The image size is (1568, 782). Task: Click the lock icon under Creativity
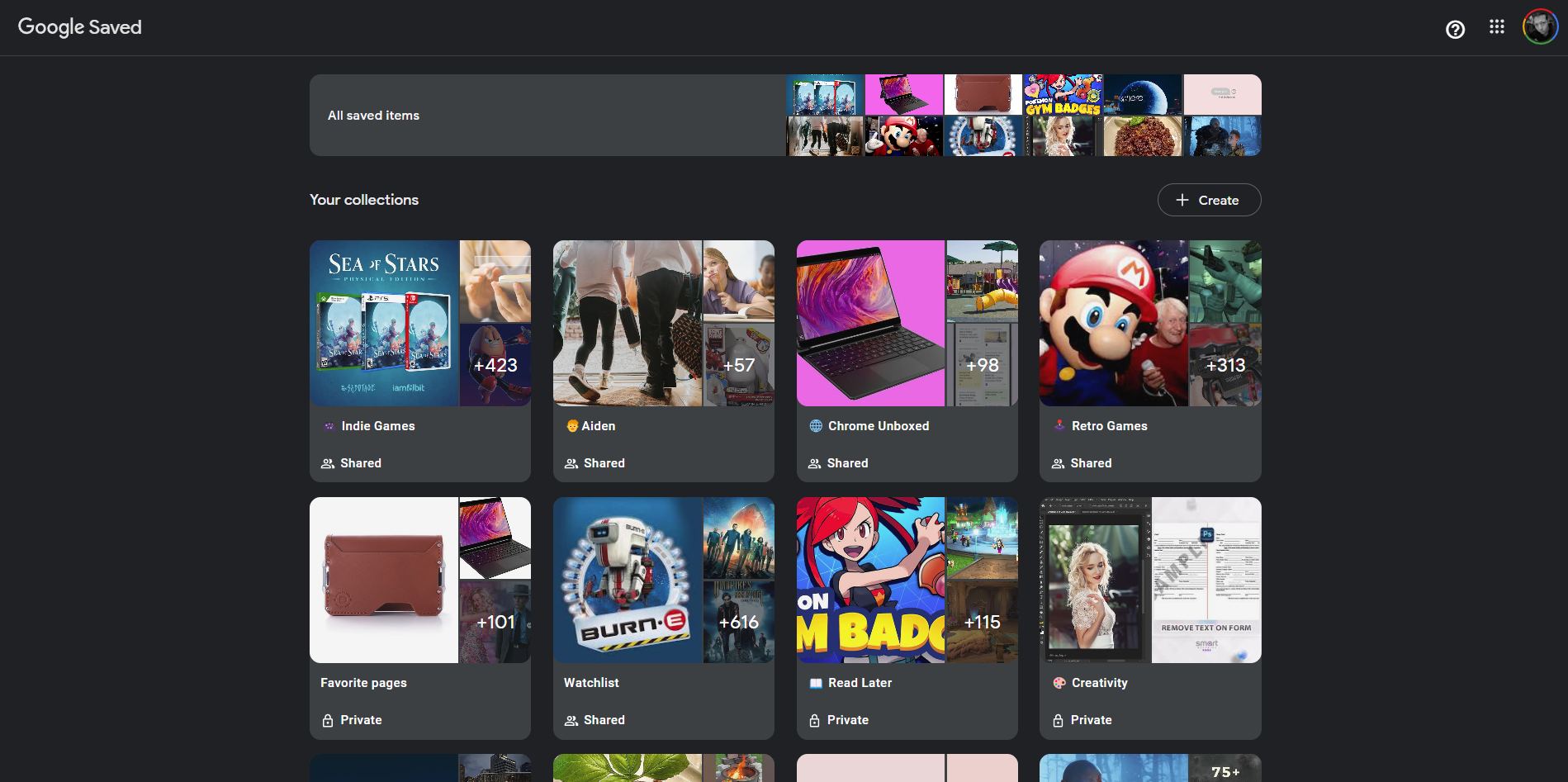click(1059, 720)
